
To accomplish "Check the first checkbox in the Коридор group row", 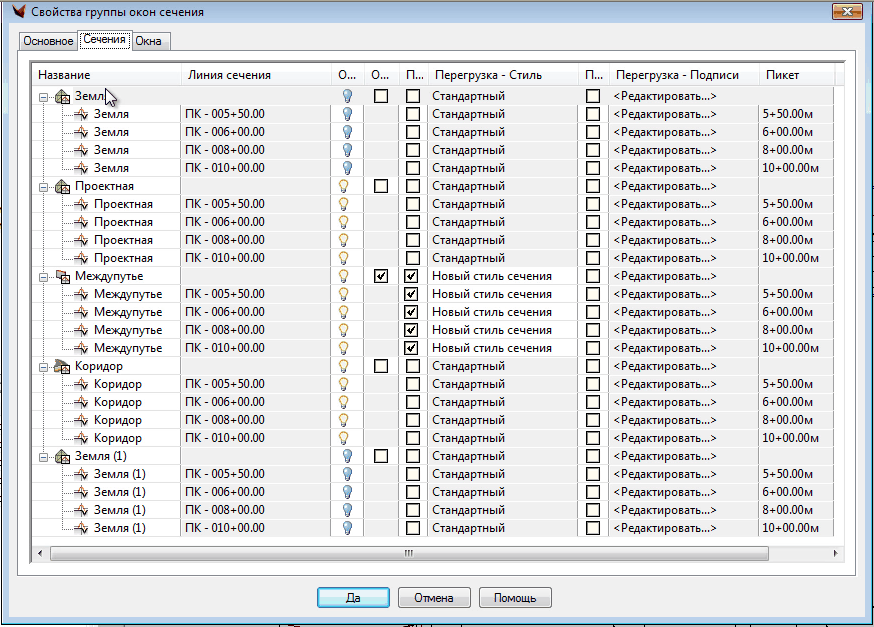I will click(x=381, y=366).
